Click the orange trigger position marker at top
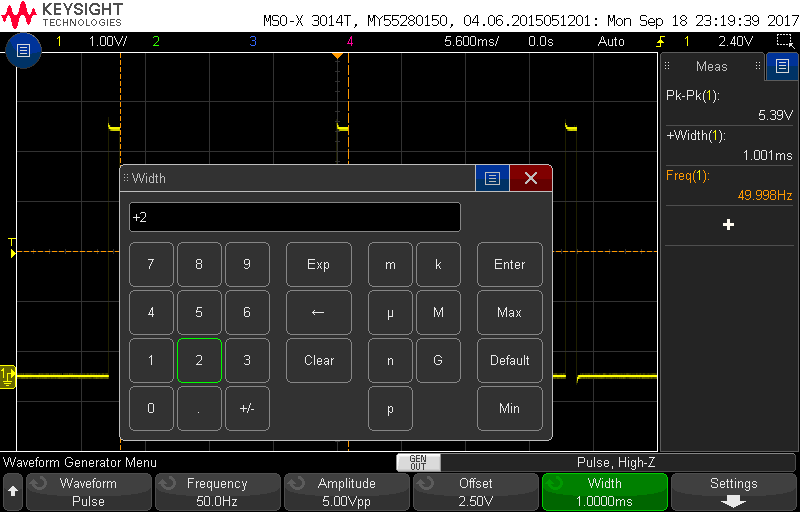This screenshot has width=800, height=512. click(x=337, y=56)
